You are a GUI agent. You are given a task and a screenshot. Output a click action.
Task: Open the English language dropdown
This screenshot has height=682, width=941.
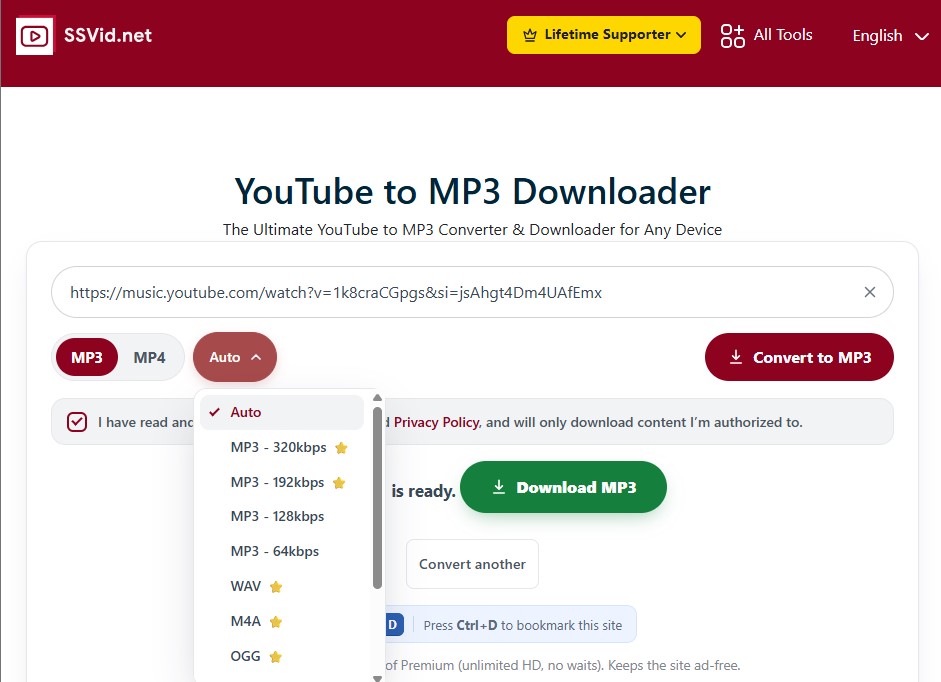pyautogui.click(x=890, y=36)
